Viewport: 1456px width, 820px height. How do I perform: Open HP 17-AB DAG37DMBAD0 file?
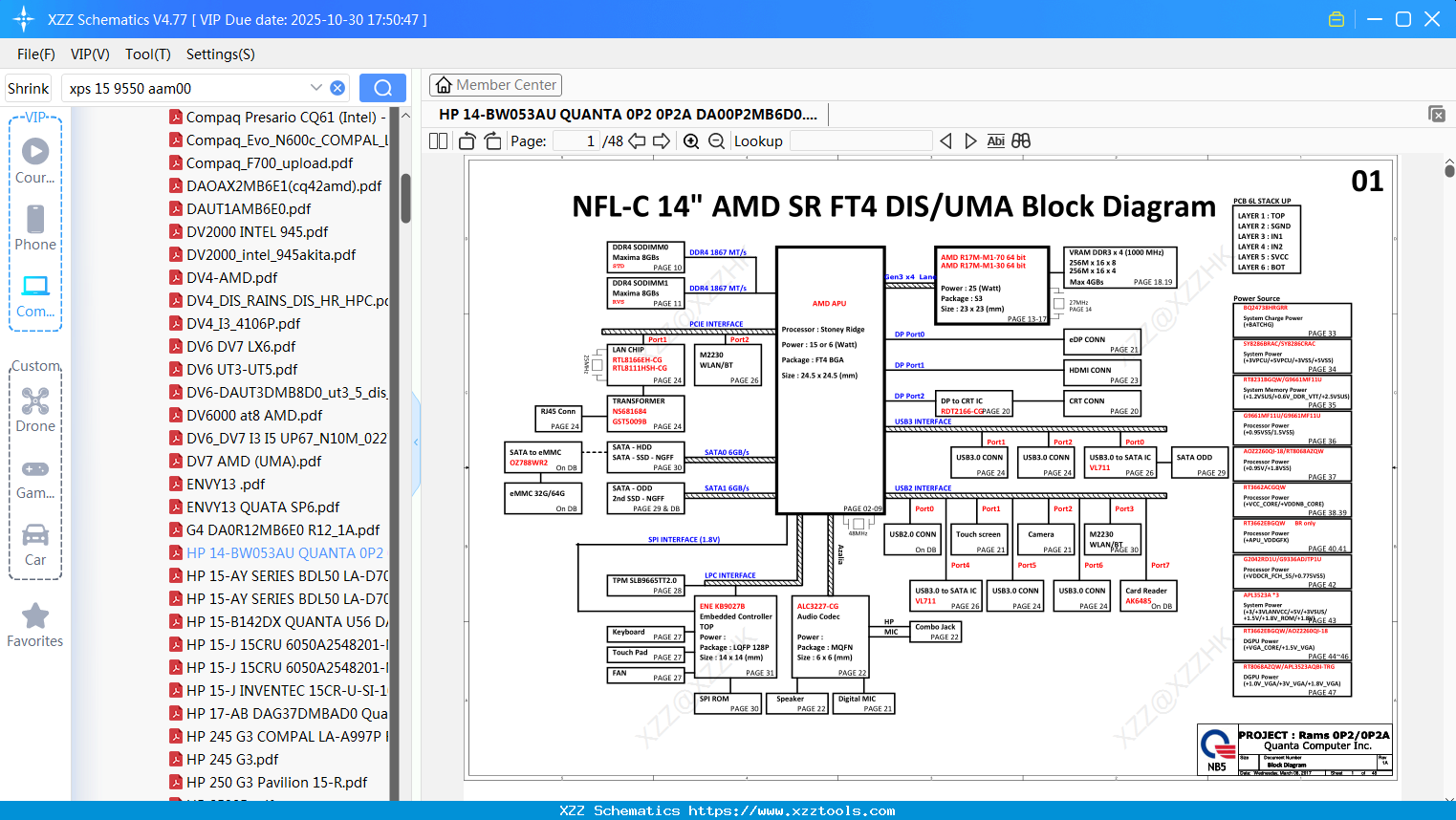tap(278, 714)
